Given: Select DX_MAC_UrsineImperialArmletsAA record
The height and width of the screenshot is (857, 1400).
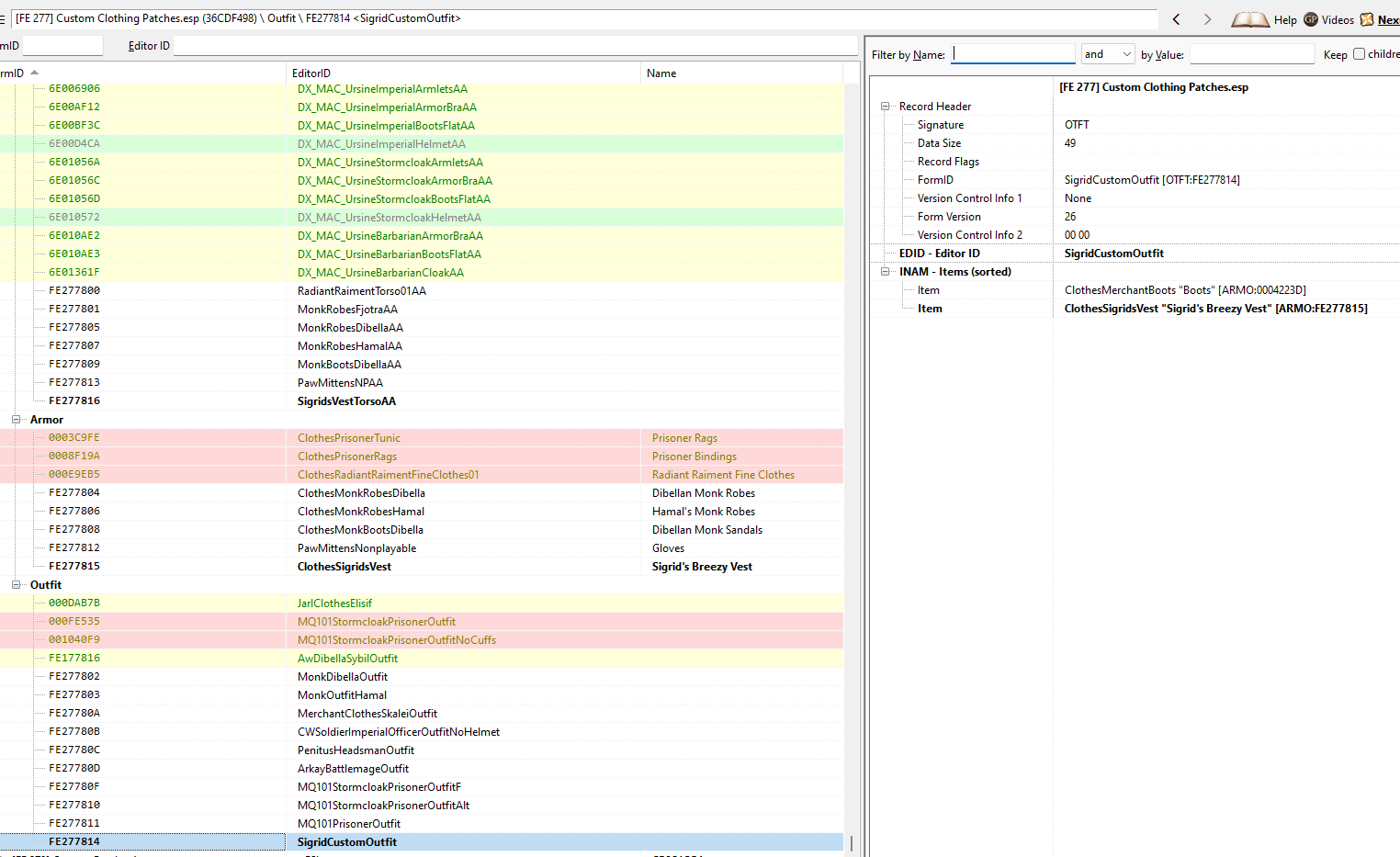Looking at the screenshot, I should click(x=422, y=89).
